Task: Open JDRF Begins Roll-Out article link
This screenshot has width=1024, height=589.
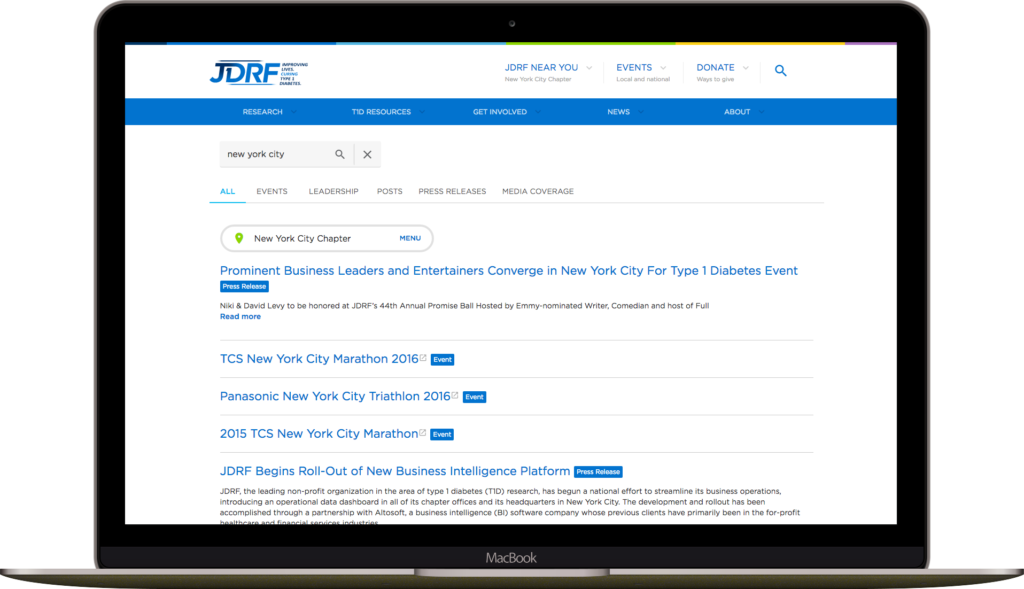Action: 394,471
